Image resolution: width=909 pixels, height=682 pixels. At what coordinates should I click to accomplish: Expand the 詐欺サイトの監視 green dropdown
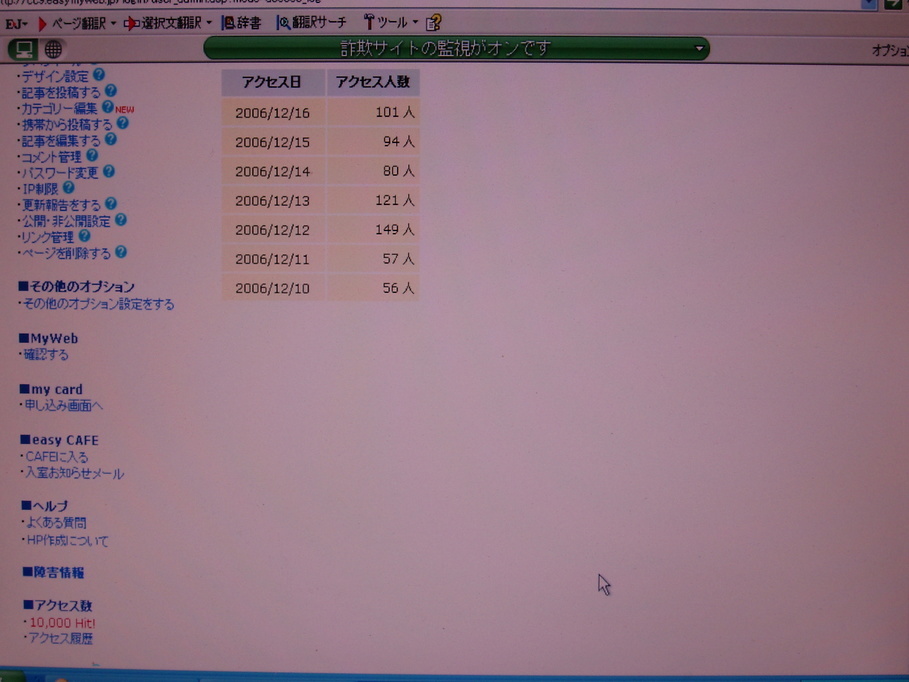pos(700,48)
